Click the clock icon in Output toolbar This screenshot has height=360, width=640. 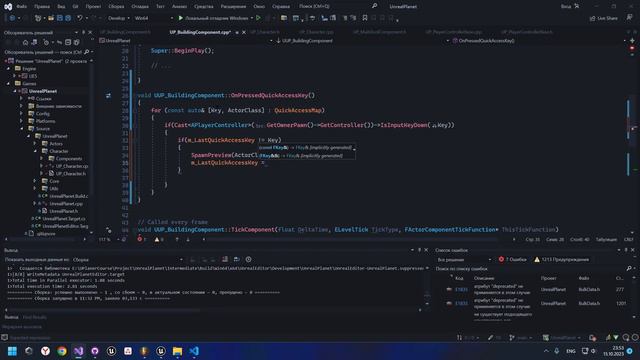pyautogui.click(x=248, y=259)
